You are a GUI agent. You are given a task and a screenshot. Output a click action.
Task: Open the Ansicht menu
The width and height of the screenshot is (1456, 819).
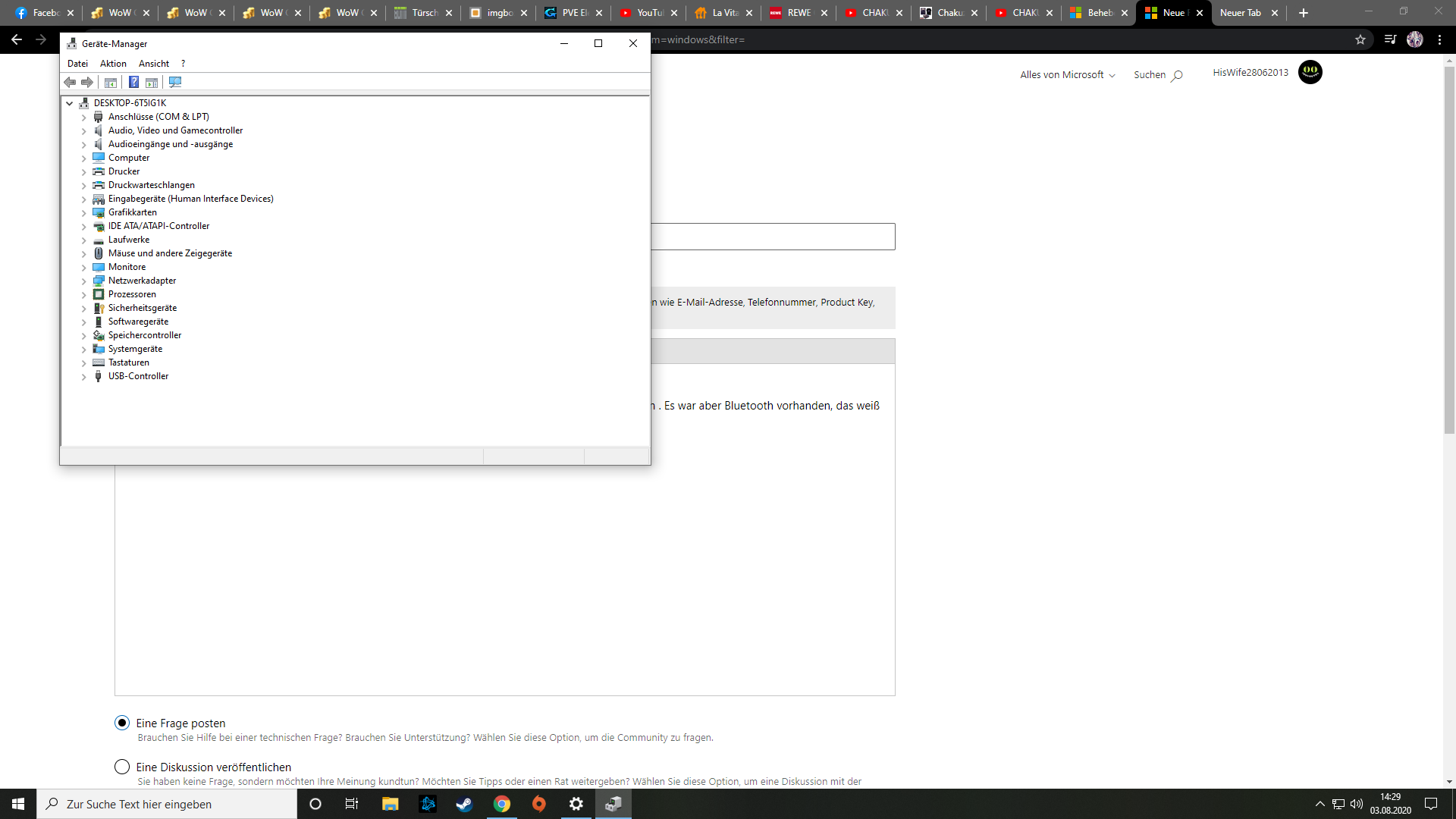tap(154, 64)
